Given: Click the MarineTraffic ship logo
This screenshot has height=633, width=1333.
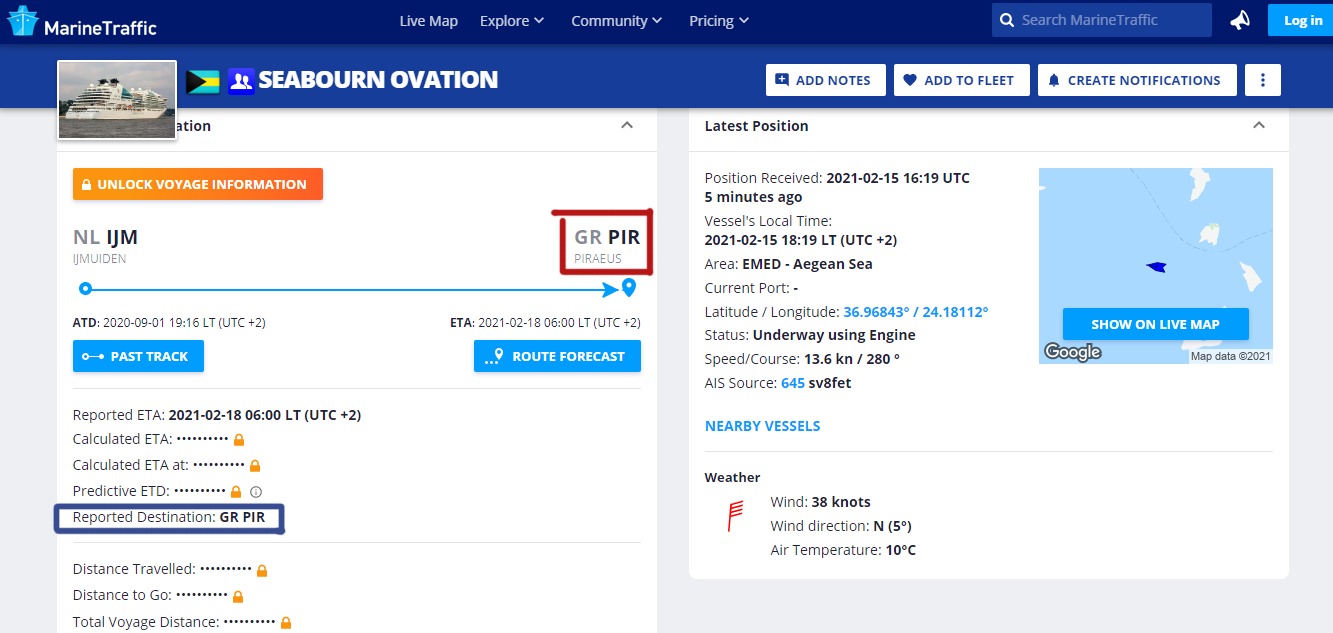Looking at the screenshot, I should click(x=22, y=21).
